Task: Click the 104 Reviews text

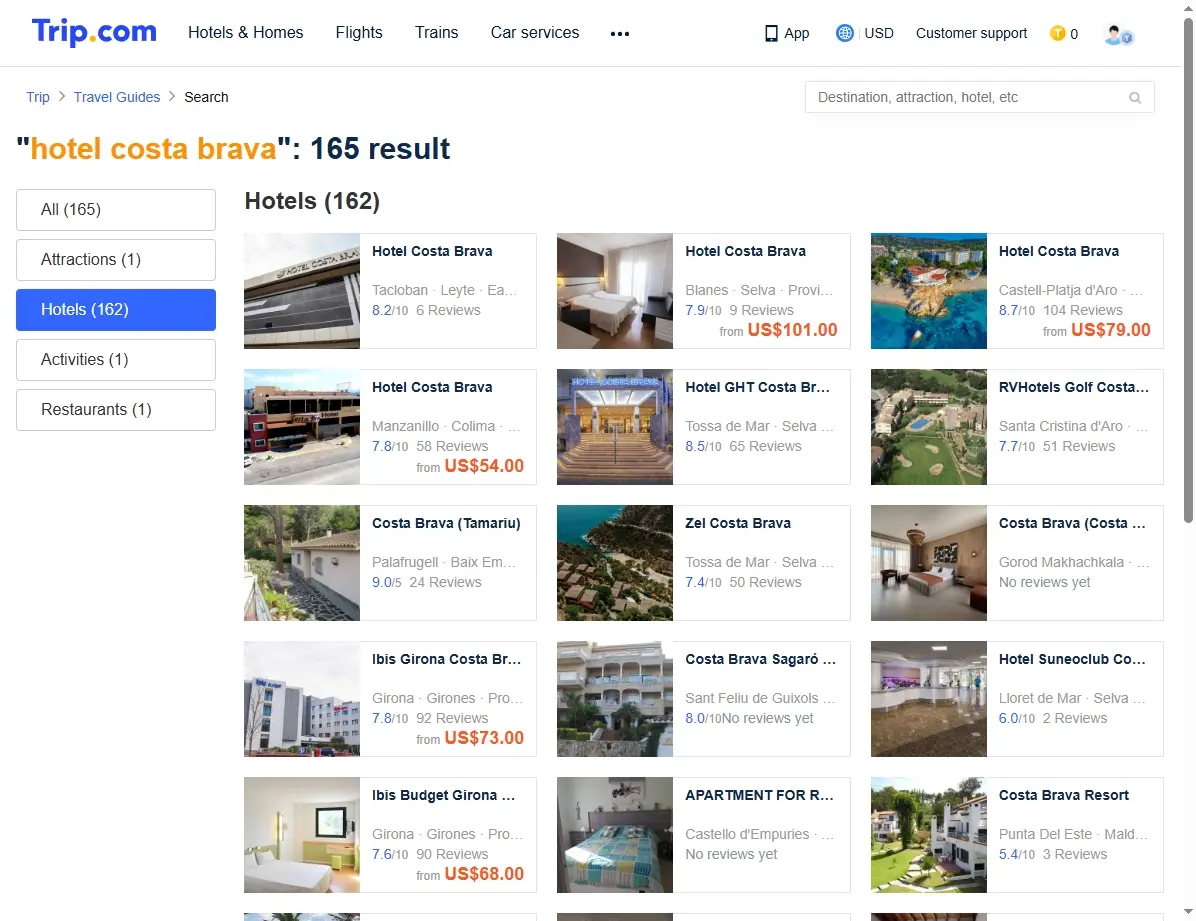Action: [x=1082, y=310]
